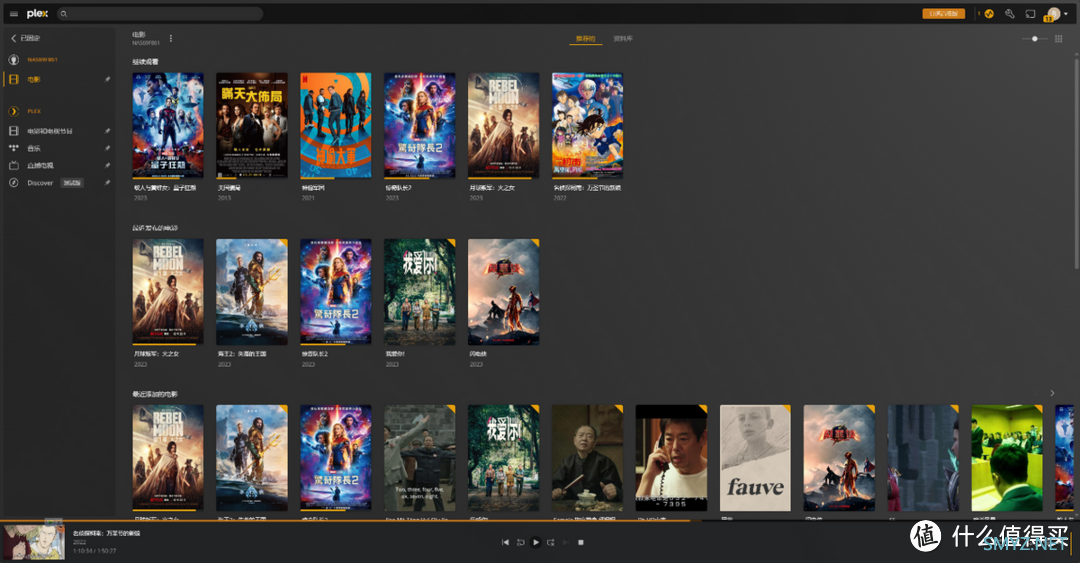Open the 瞒天大佈局 poster in Continue Watching
Viewport: 1080px width, 563px height.
tap(252, 125)
